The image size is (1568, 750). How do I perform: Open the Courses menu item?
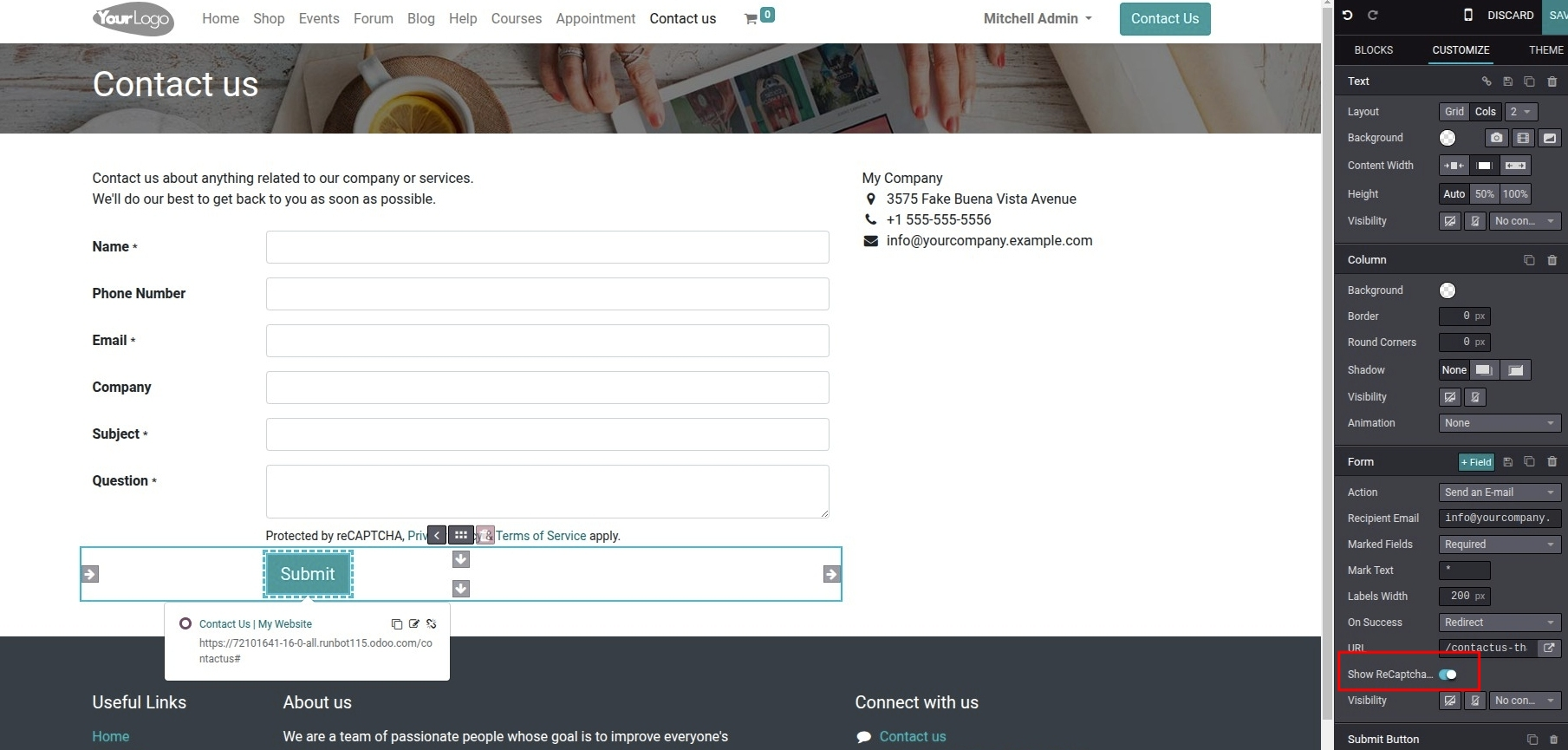[517, 18]
